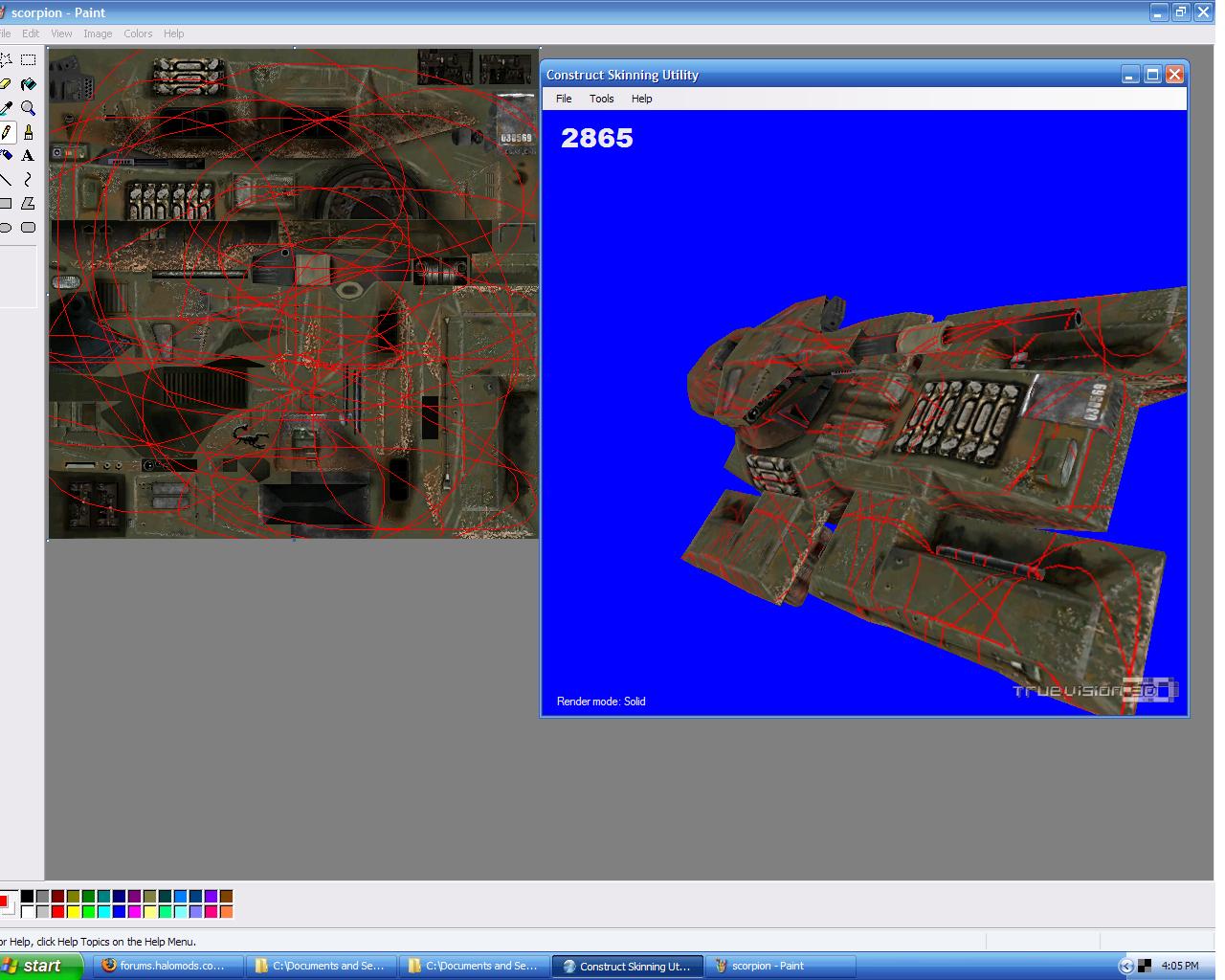Open the View menu in Paint
This screenshot has width=1225, height=980.
(61, 33)
